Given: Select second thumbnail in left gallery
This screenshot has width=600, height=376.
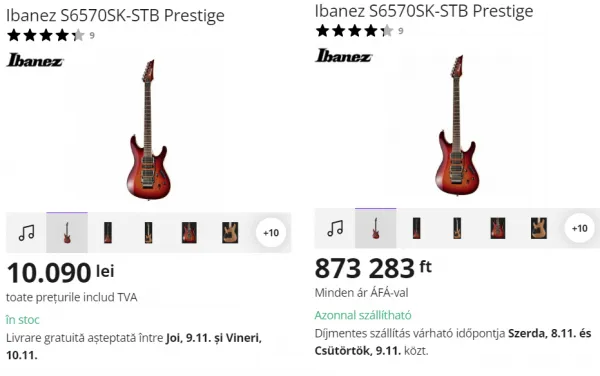Looking at the screenshot, I should [108, 233].
